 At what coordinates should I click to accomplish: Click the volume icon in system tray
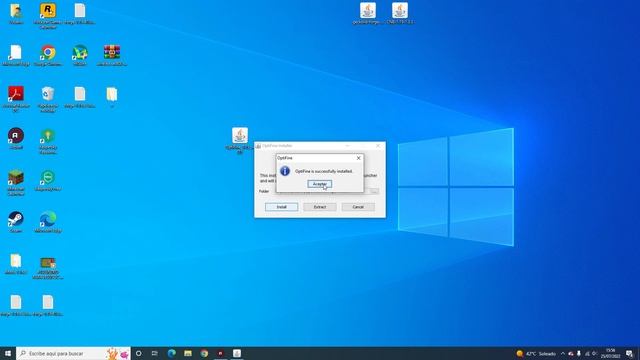[x=595, y=353]
